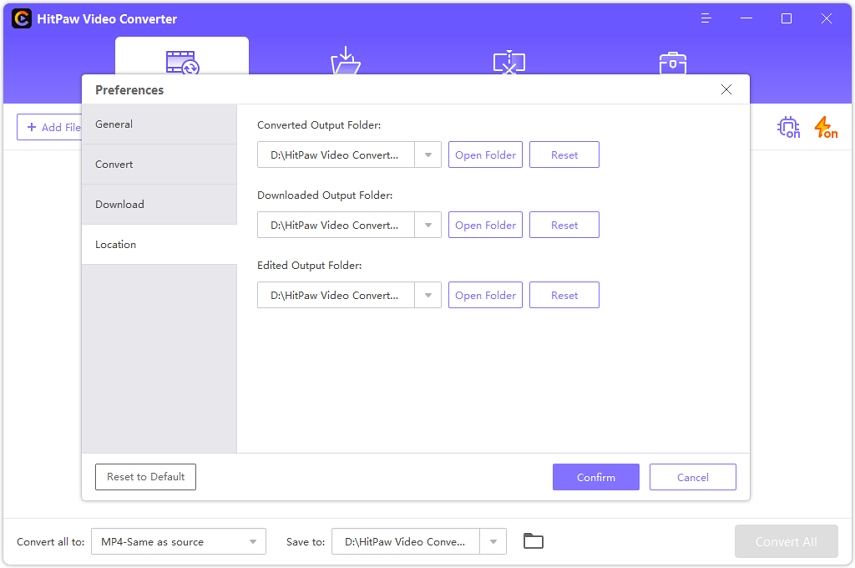Select the Location preferences section
Screen dimensions: 855x568
point(159,244)
